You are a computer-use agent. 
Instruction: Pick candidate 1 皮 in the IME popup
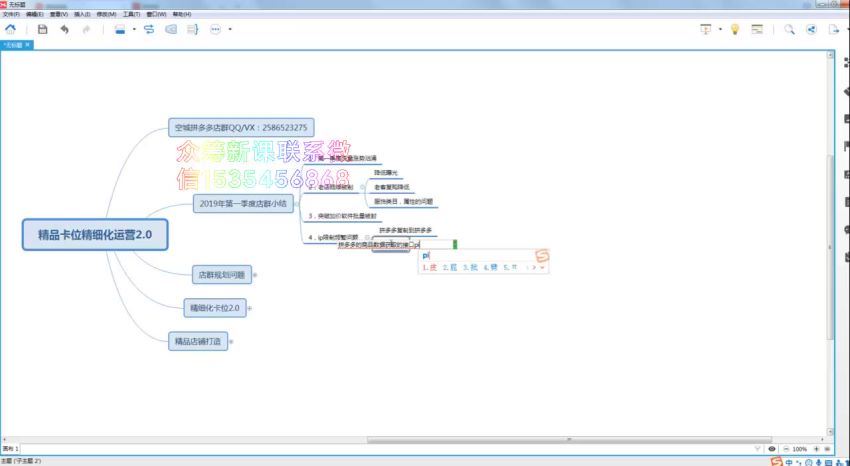click(x=430, y=267)
